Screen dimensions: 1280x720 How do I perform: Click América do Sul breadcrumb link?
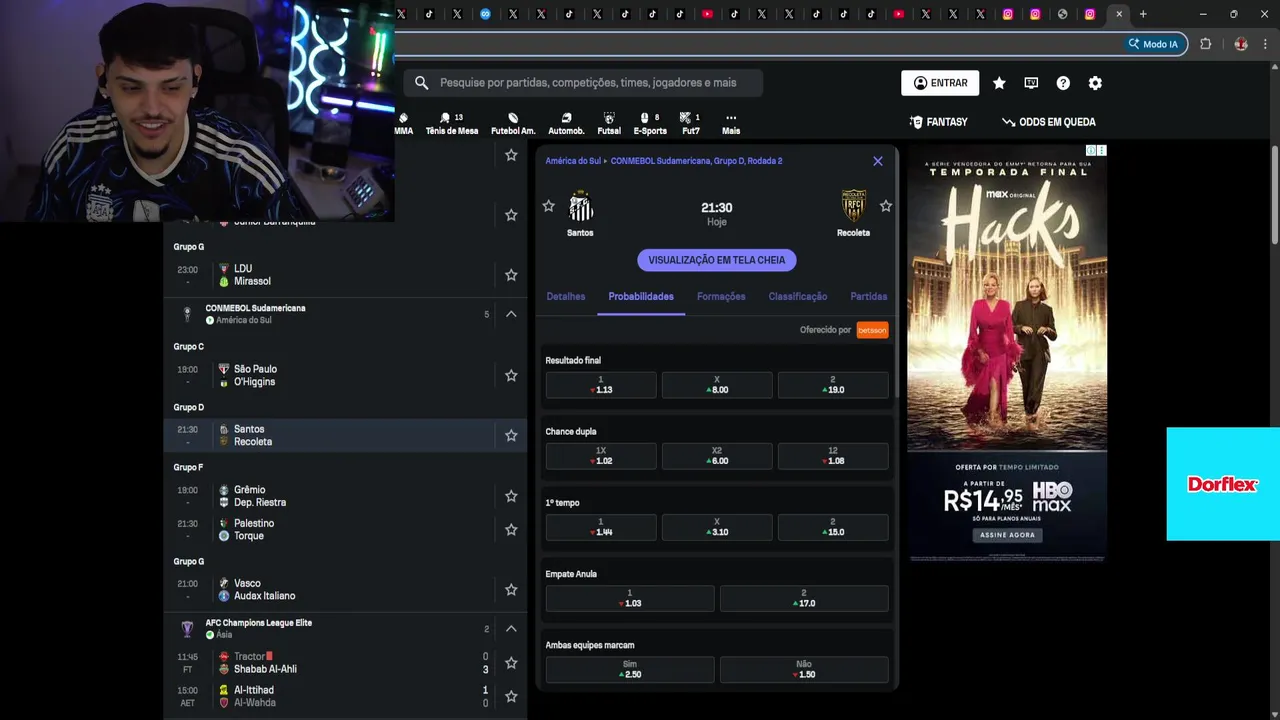click(573, 161)
